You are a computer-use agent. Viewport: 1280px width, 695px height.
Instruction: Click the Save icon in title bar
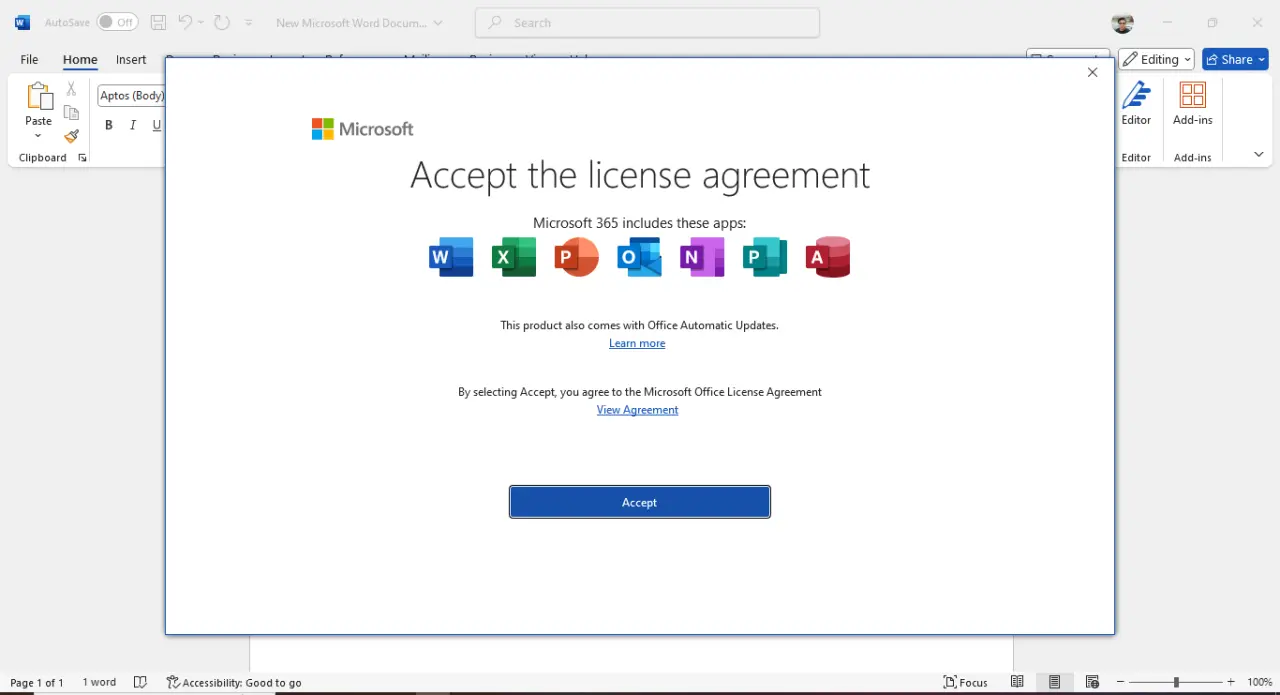(x=158, y=22)
